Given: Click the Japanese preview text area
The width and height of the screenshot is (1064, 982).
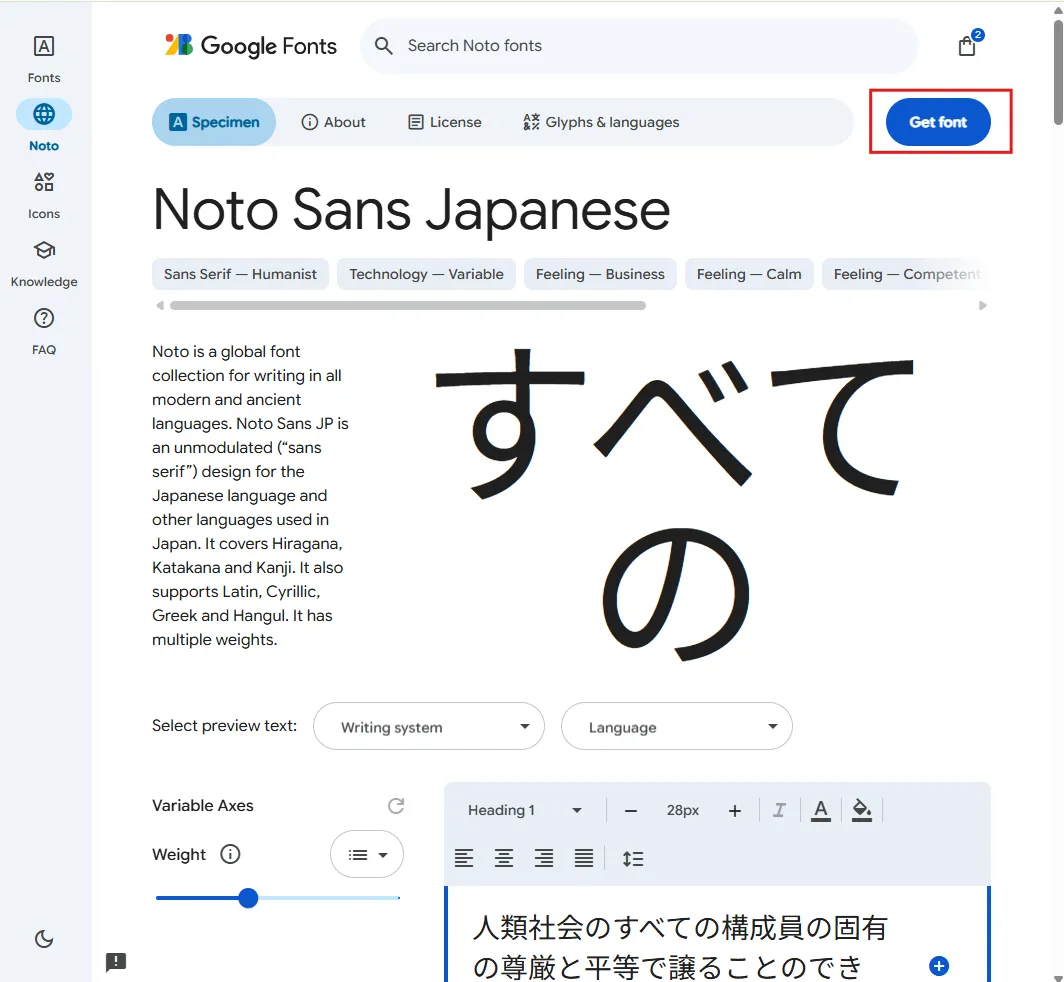Looking at the screenshot, I should pyautogui.click(x=679, y=947).
